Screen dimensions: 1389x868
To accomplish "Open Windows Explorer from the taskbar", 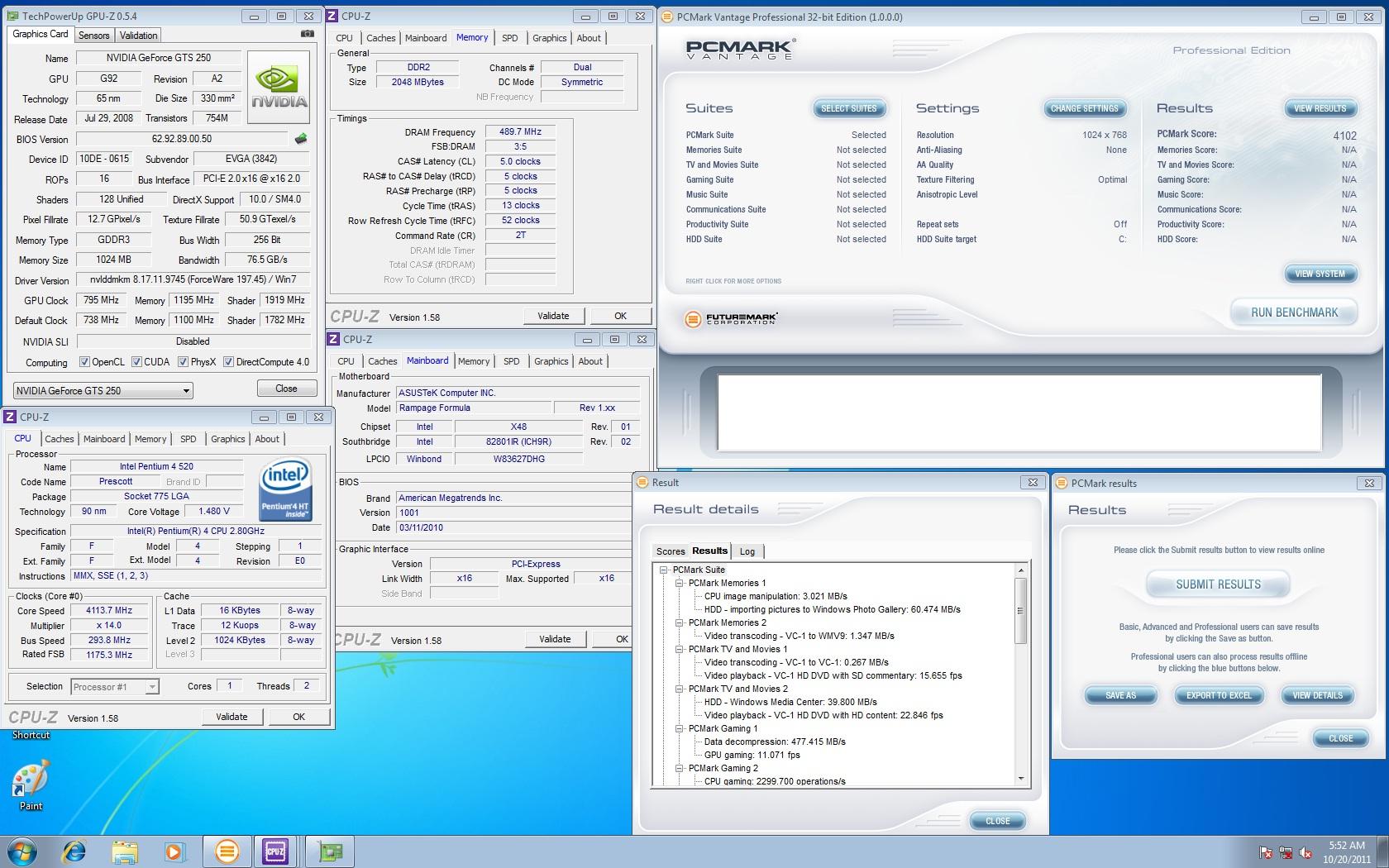I will tap(125, 851).
